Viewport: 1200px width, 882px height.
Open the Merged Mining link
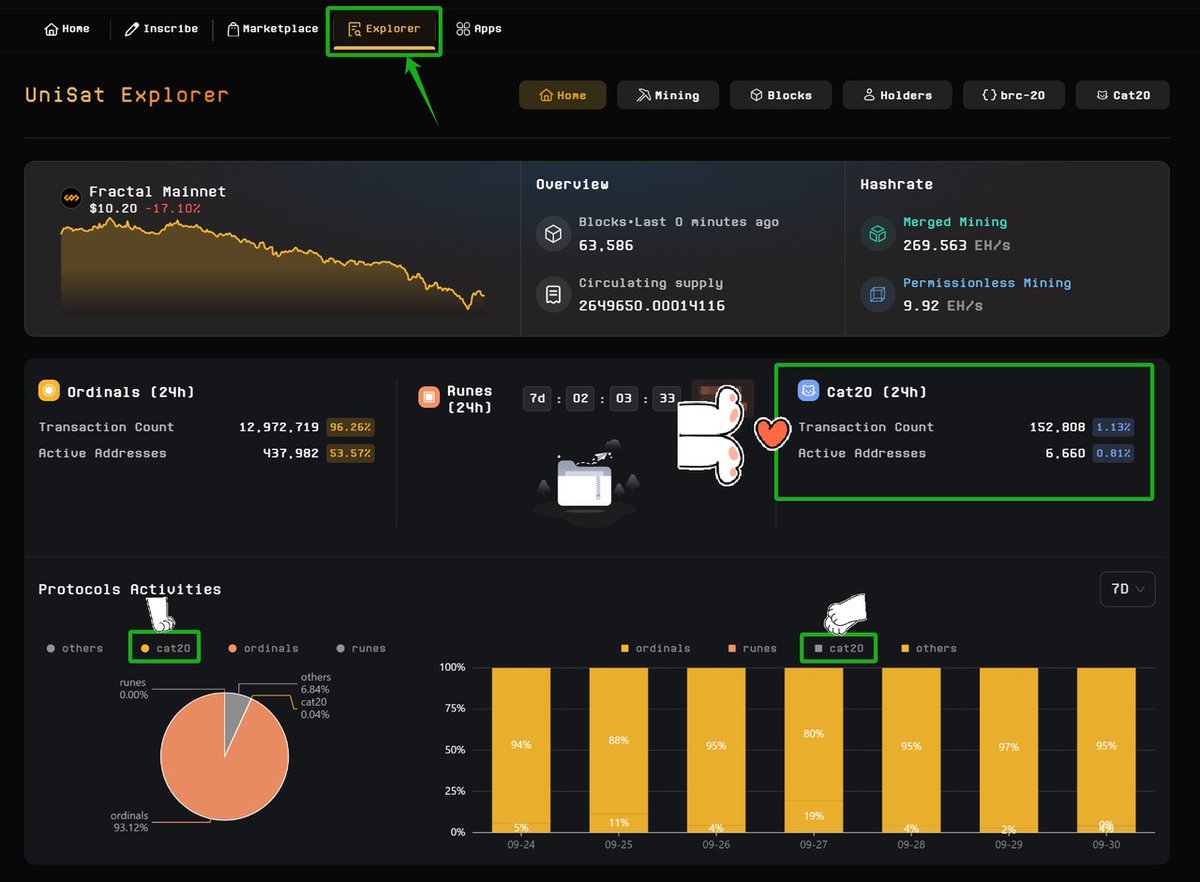(x=955, y=222)
